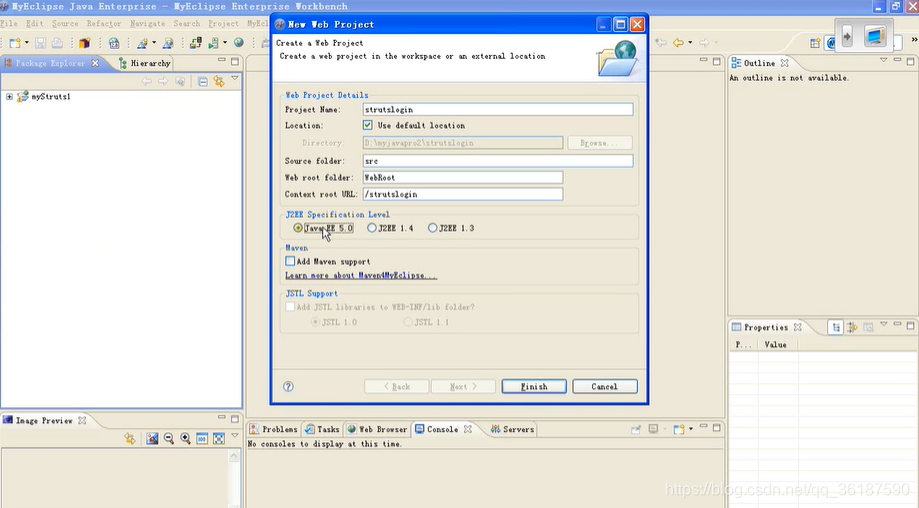This screenshot has height=508, width=919.
Task: Select the Java EE 5.0 radio button
Action: pos(298,228)
